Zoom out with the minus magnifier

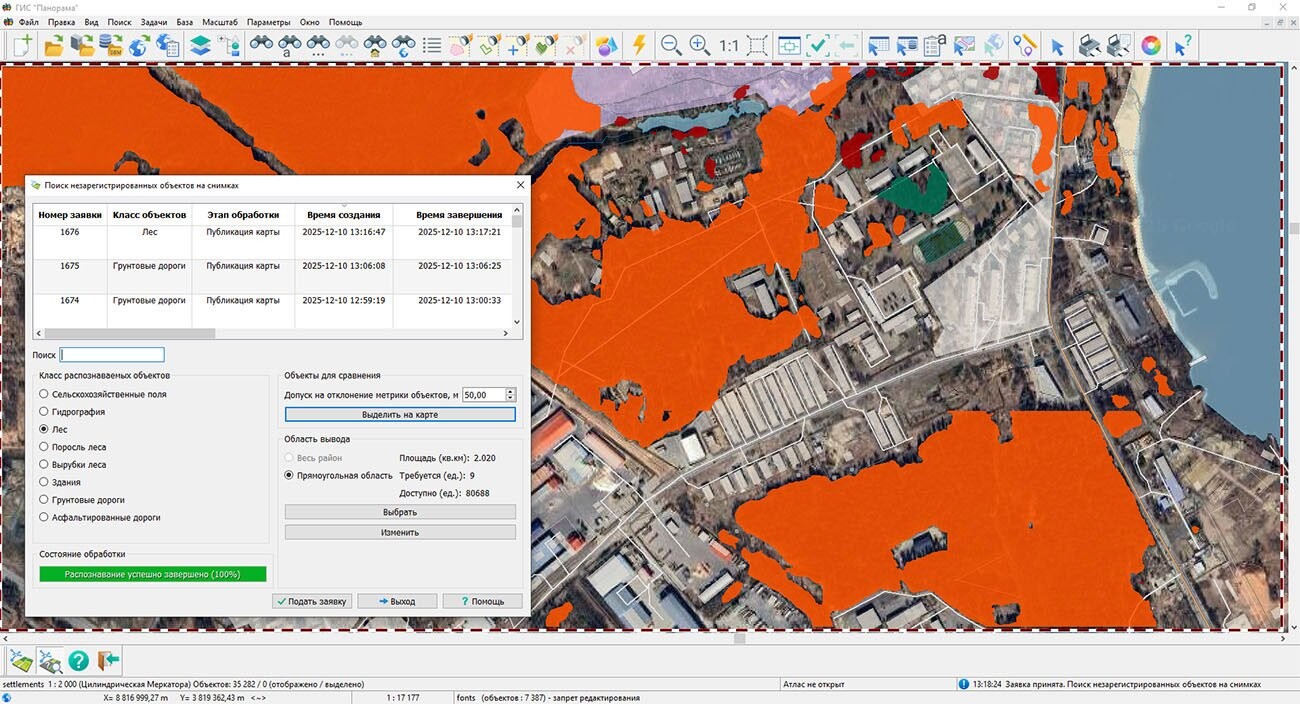671,45
